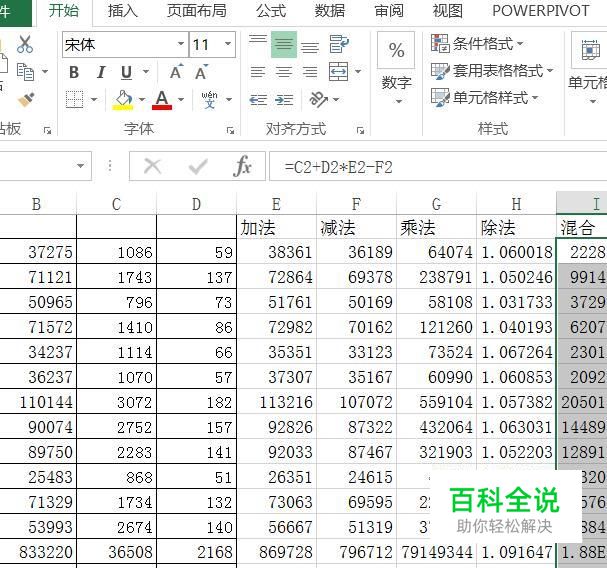Click the percent number format button
This screenshot has width=607, height=568.
click(x=396, y=50)
